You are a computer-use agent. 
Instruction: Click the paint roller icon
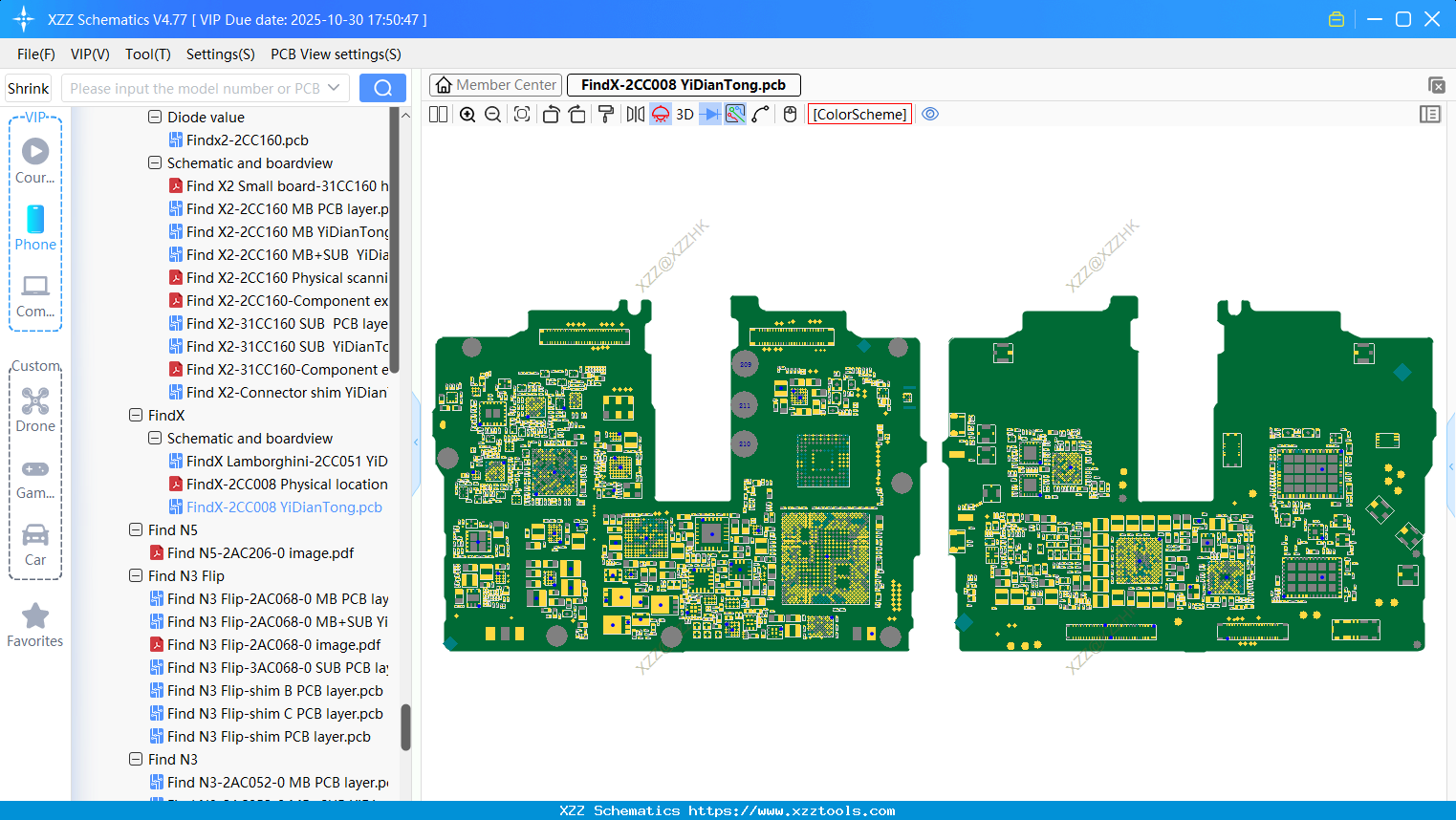(x=606, y=115)
